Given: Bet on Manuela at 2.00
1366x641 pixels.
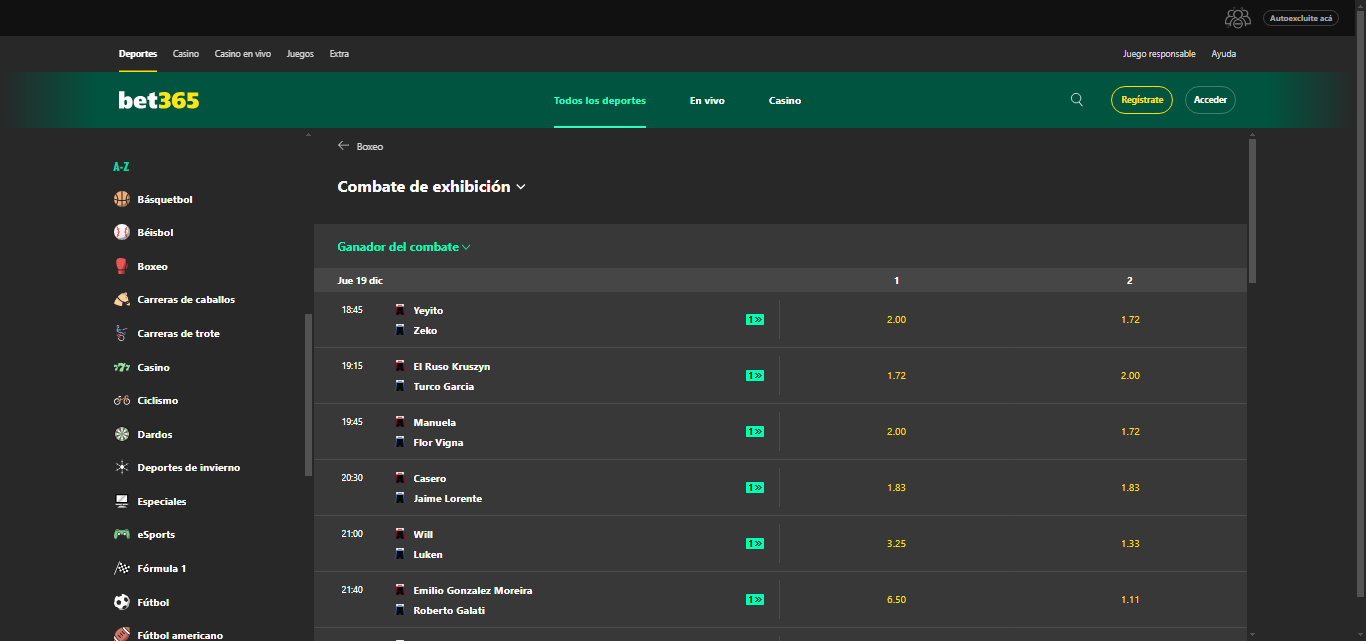Looking at the screenshot, I should click(896, 432).
